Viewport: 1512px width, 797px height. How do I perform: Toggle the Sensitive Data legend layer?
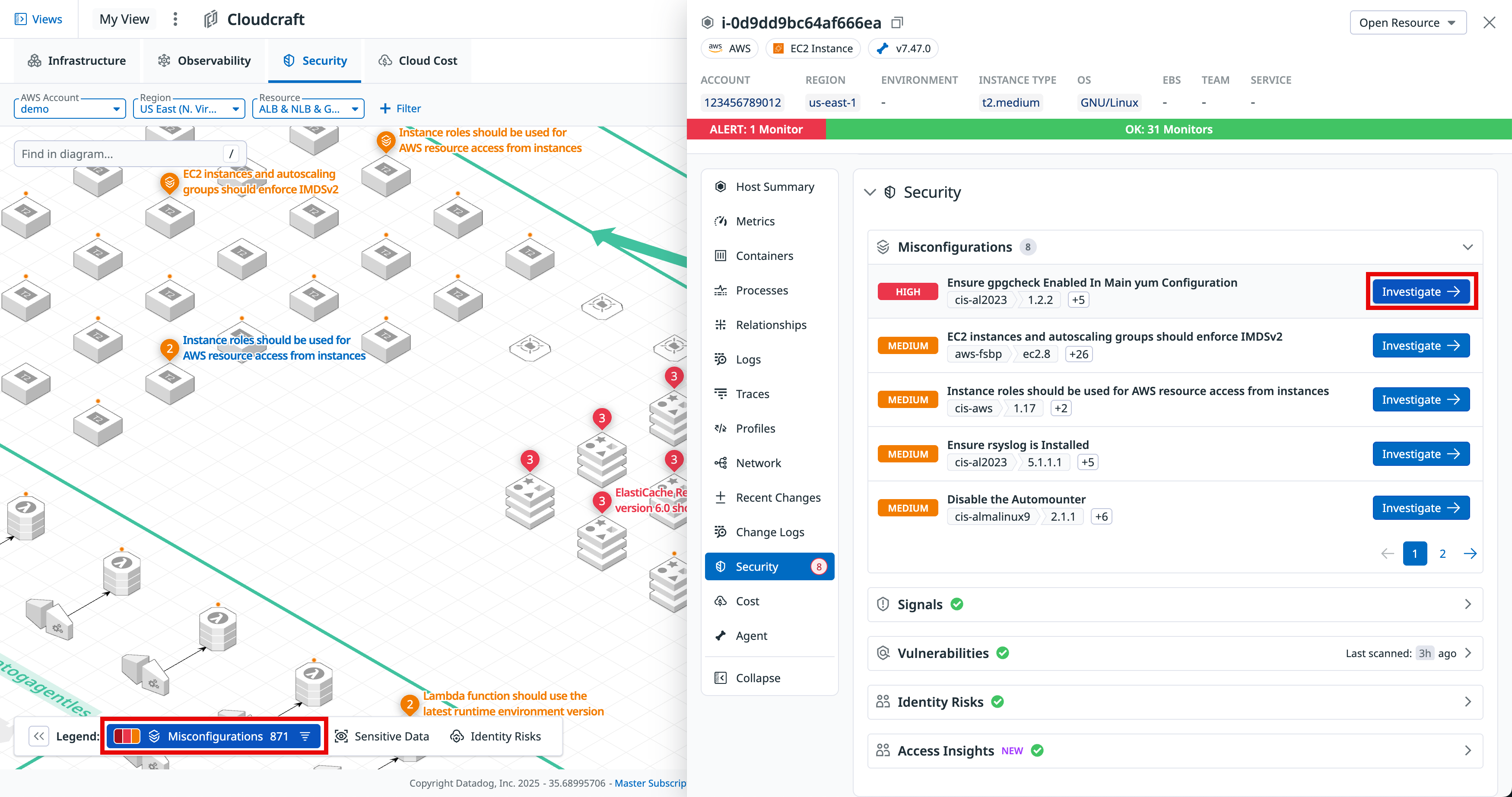pos(381,736)
